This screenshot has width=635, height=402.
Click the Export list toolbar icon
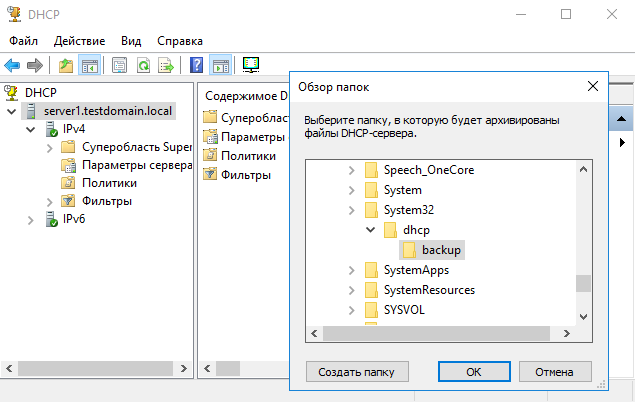pyautogui.click(x=166, y=65)
